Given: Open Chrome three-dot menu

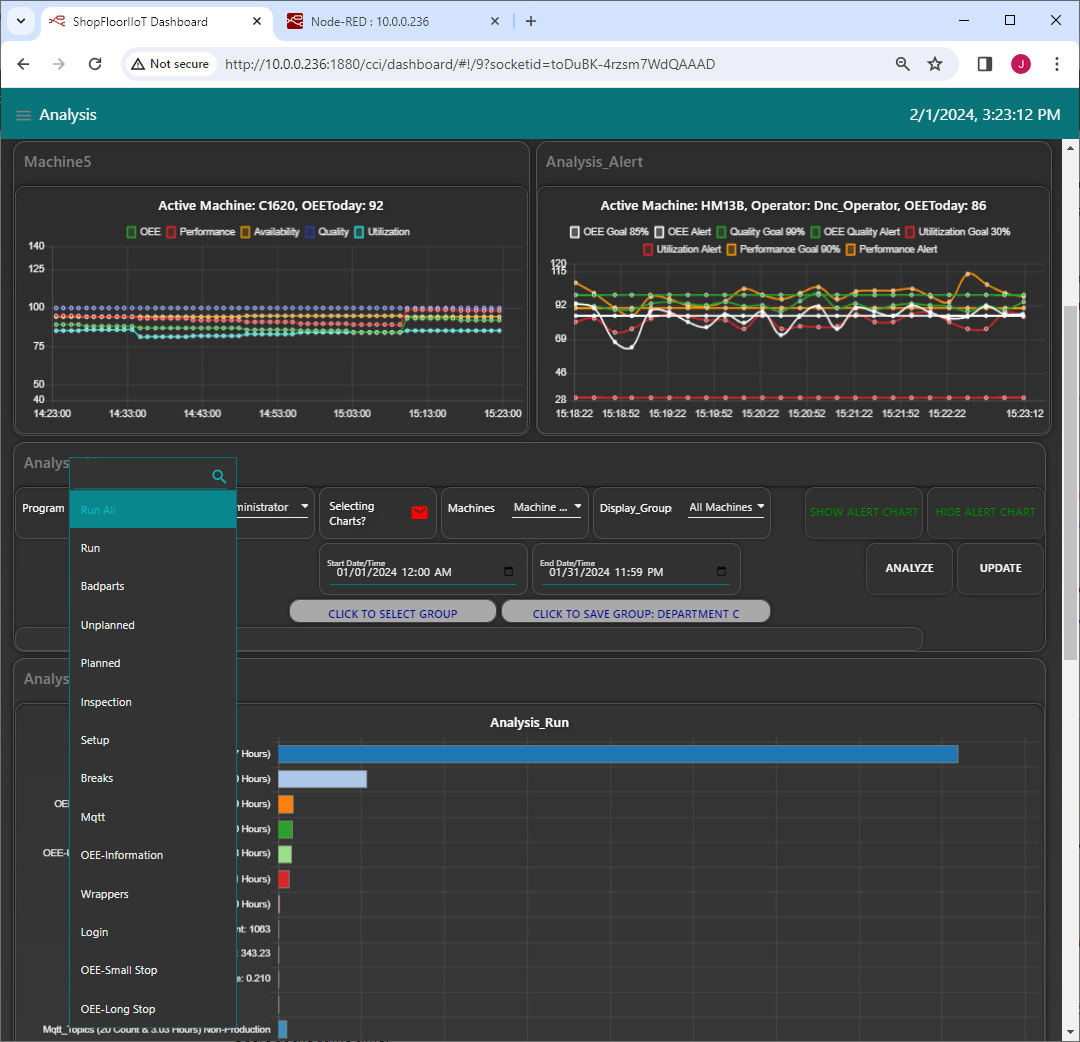Looking at the screenshot, I should click(x=1057, y=64).
